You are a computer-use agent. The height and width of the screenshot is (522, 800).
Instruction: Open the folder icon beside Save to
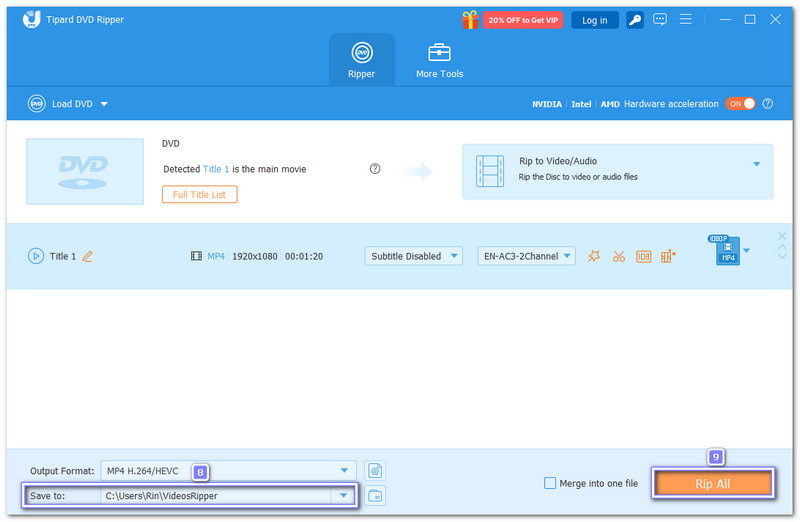coord(375,495)
